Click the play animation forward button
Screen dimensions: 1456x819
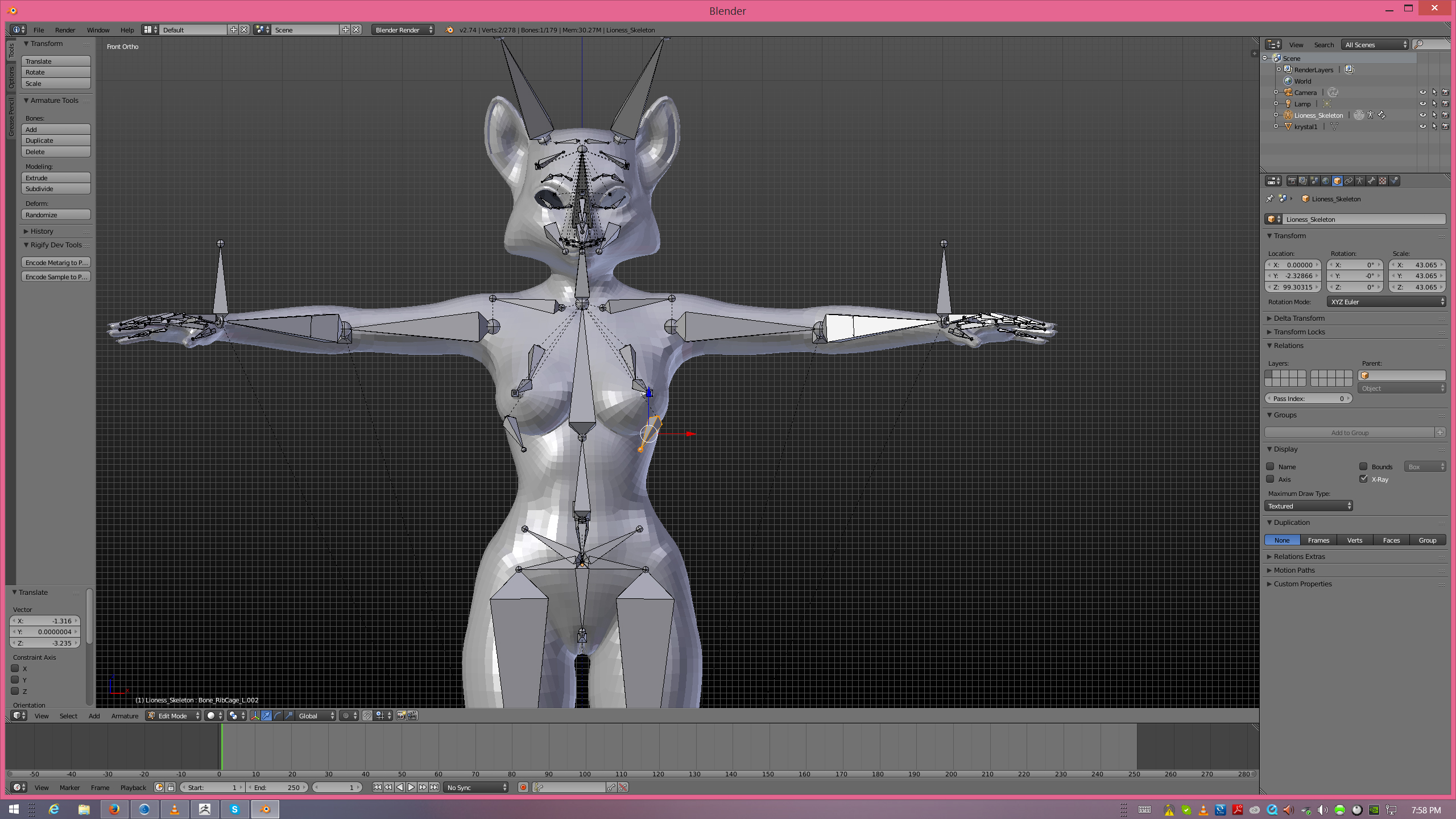tap(411, 787)
